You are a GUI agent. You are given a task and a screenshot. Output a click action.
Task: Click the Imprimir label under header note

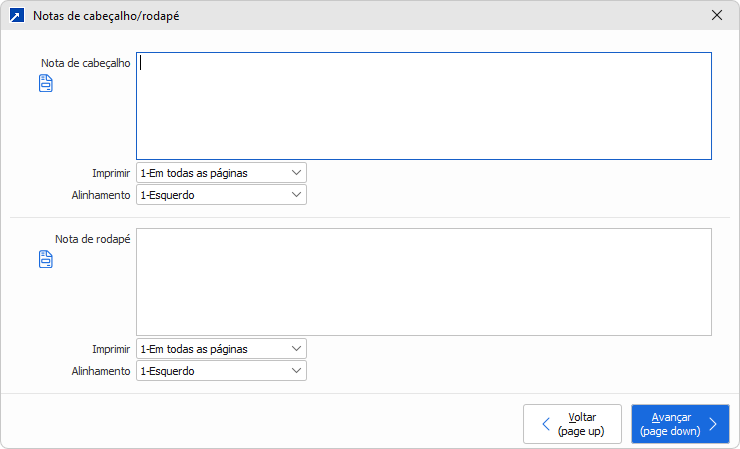pos(110,173)
